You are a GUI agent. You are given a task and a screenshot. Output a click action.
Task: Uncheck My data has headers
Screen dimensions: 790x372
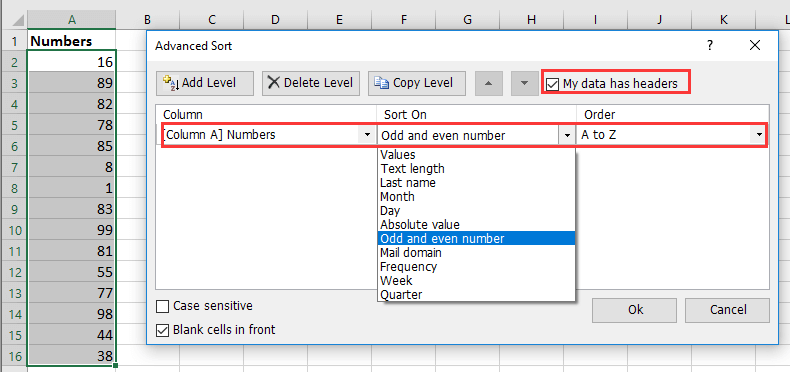553,84
